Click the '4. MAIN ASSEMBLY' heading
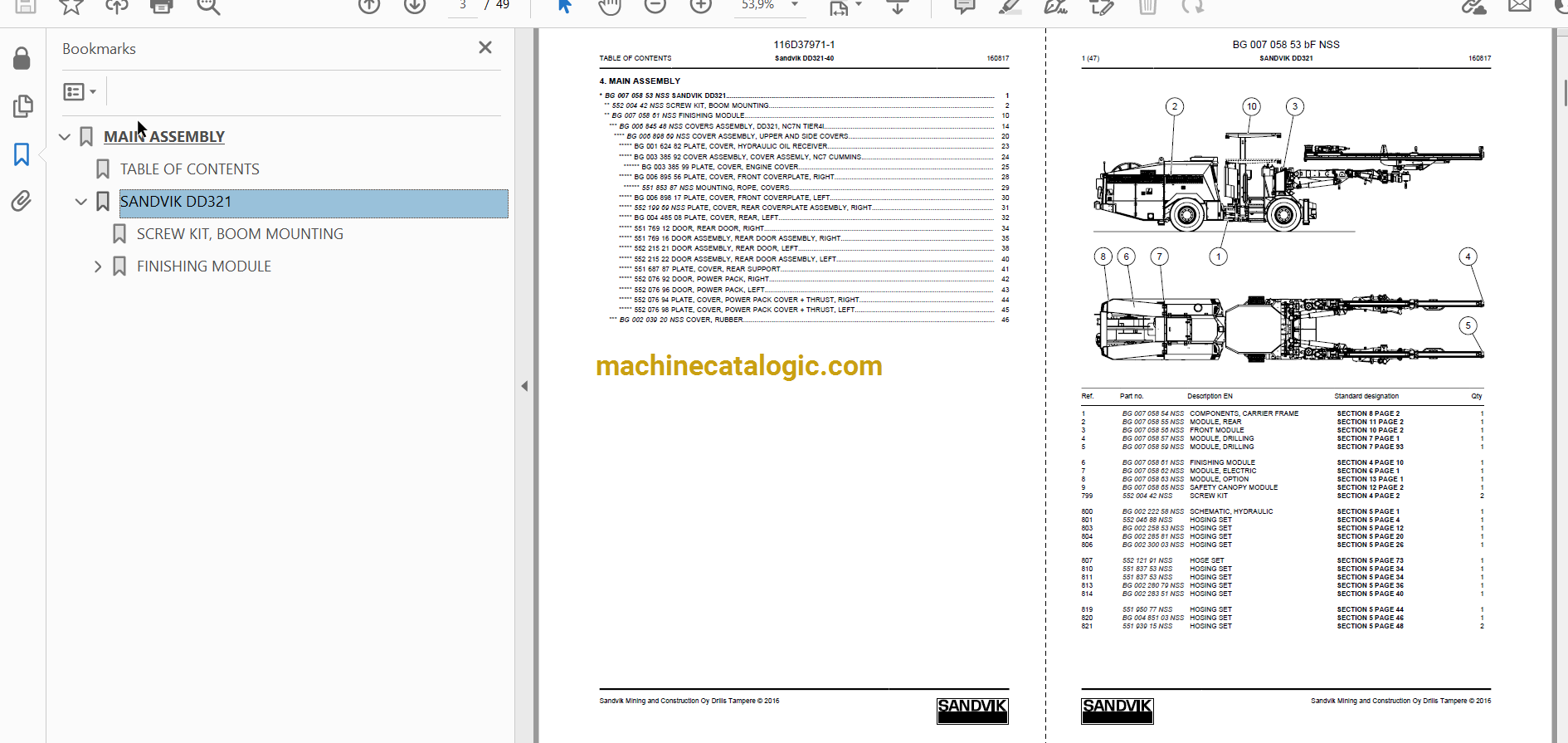The image size is (1568, 743). click(640, 81)
